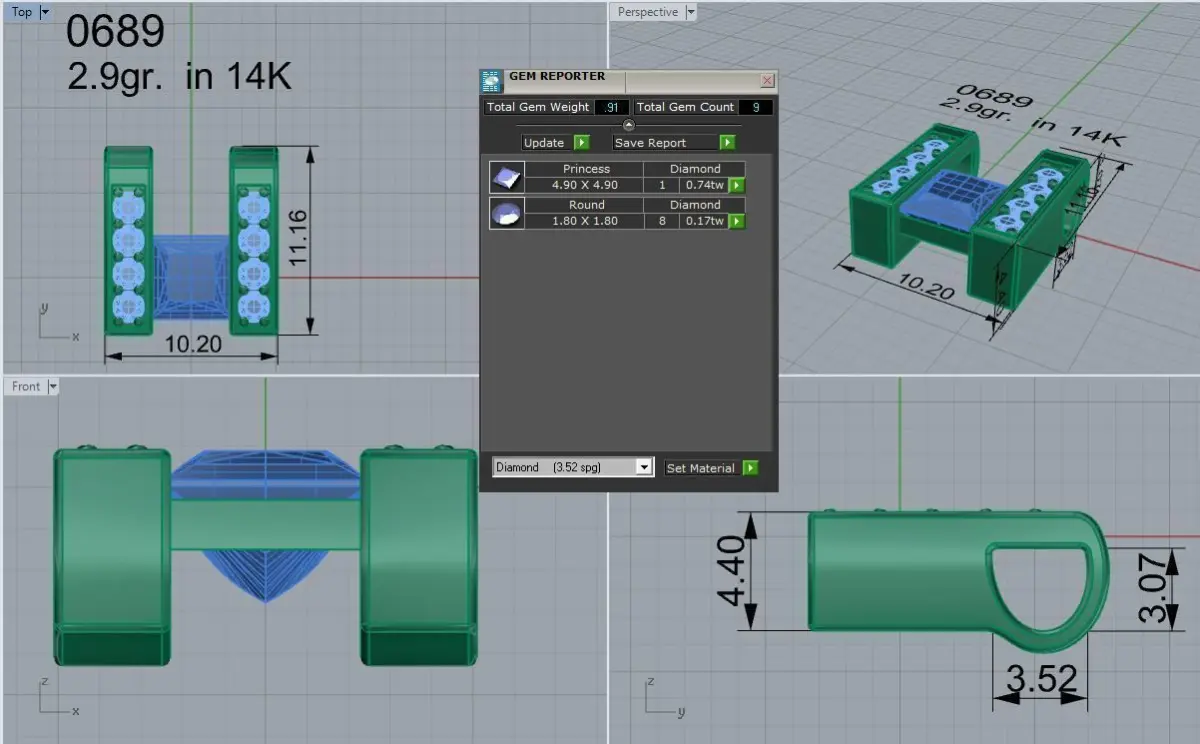Viewport: 1200px width, 744px height.
Task: Click the green Set Material arrow
Action: point(751,468)
